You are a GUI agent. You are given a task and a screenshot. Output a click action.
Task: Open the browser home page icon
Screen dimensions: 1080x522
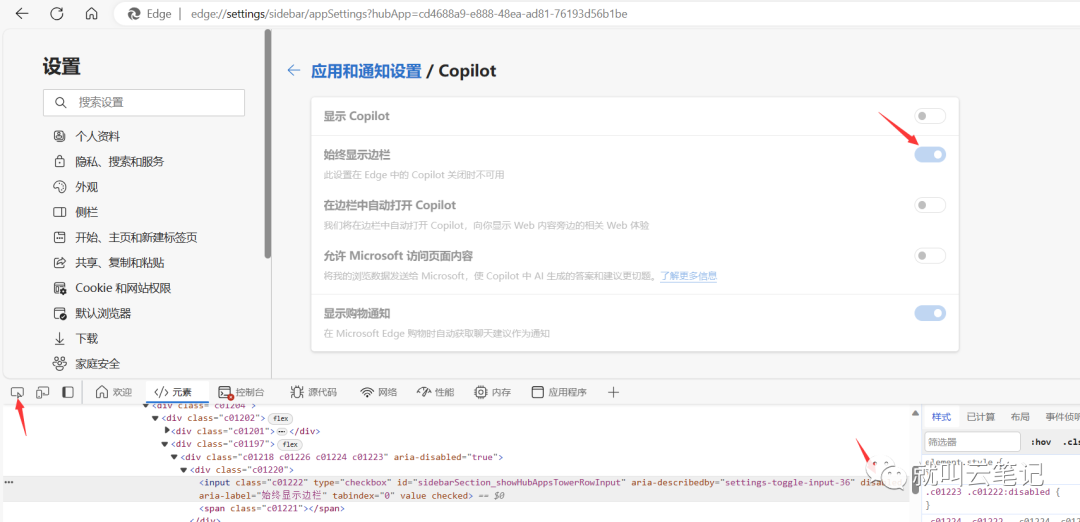[92, 14]
